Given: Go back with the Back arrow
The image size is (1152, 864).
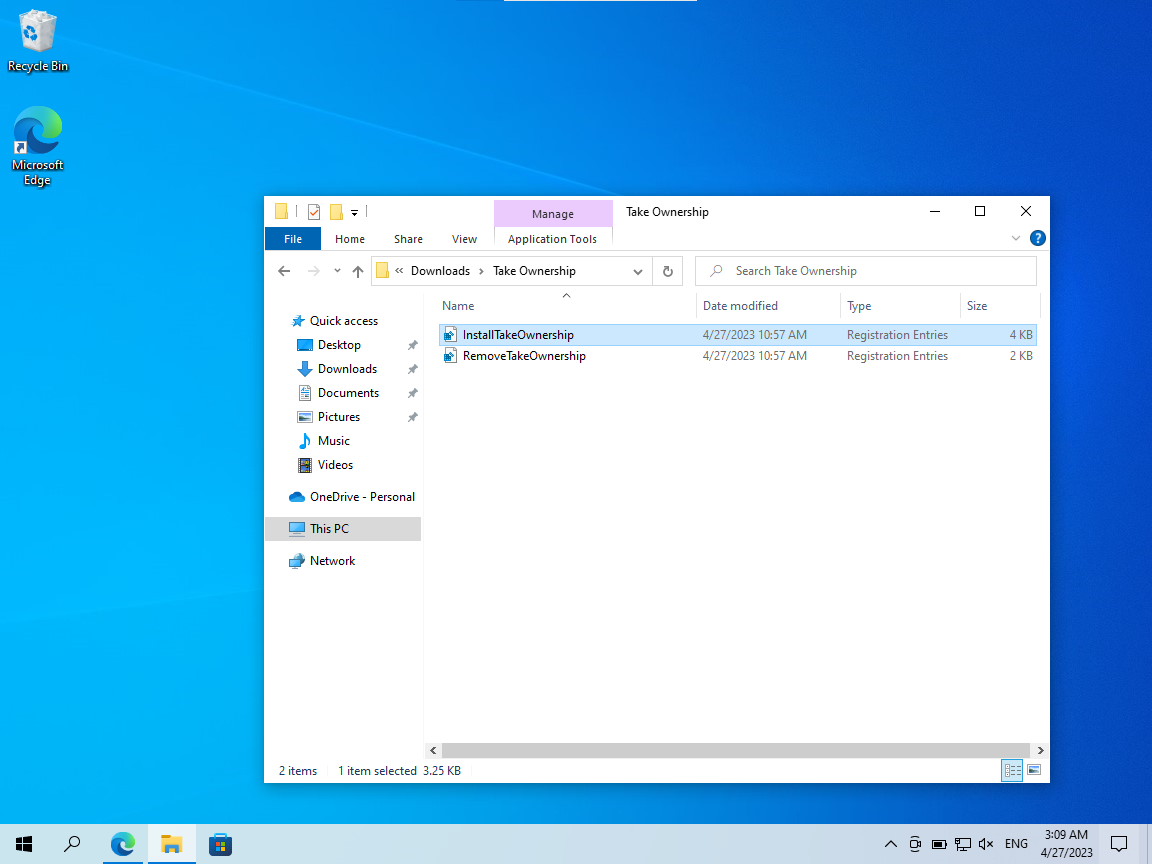Looking at the screenshot, I should coord(284,271).
